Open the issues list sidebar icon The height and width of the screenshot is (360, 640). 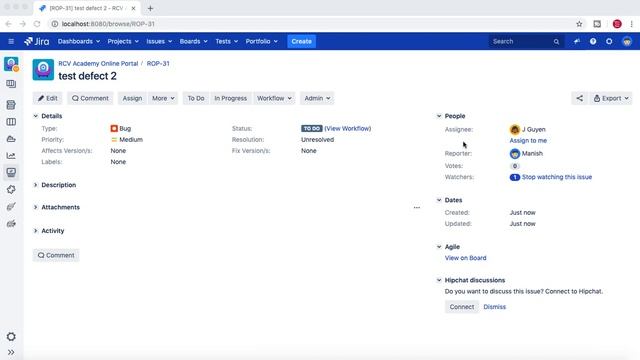coord(11,105)
